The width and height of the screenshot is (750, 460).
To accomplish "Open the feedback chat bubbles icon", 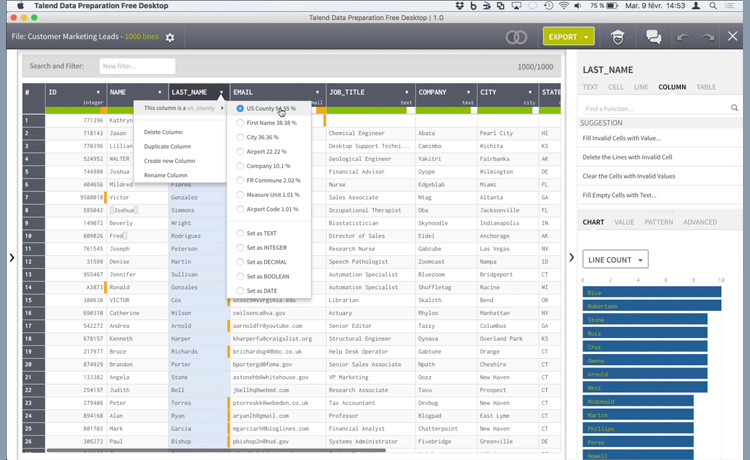I will 653,37.
